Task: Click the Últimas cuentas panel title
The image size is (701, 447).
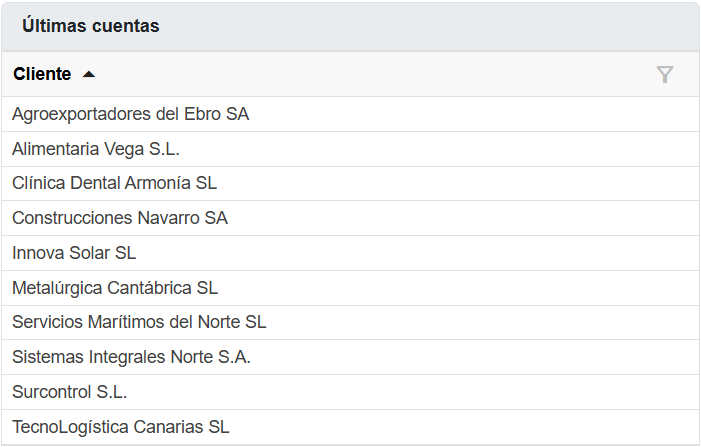Action: point(91,27)
